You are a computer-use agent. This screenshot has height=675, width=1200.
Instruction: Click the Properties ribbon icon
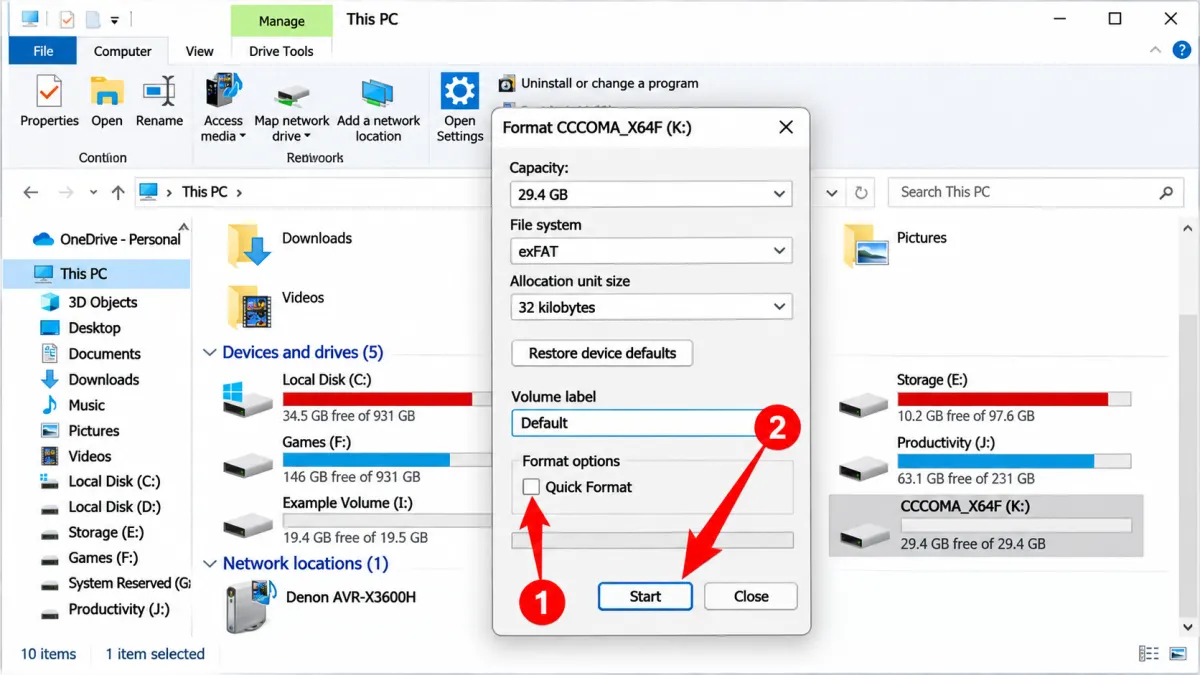[x=49, y=92]
